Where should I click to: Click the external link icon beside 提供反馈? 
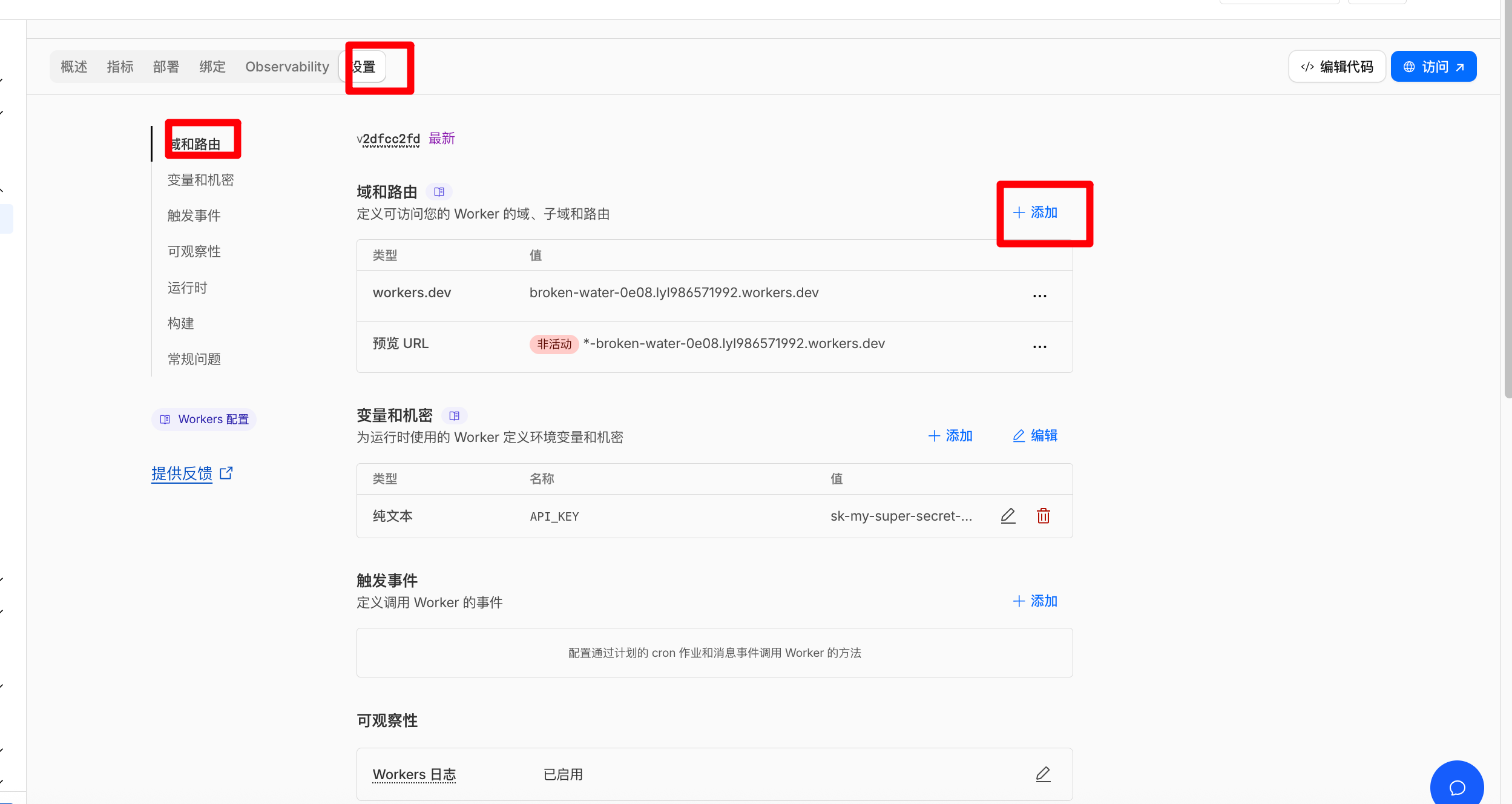[x=226, y=473]
